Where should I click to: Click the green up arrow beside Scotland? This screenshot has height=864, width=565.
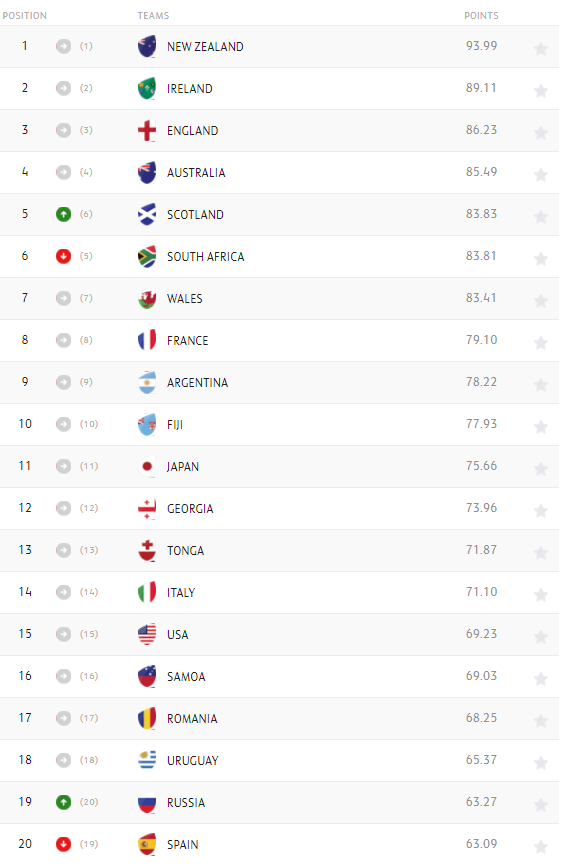pyautogui.click(x=63, y=214)
